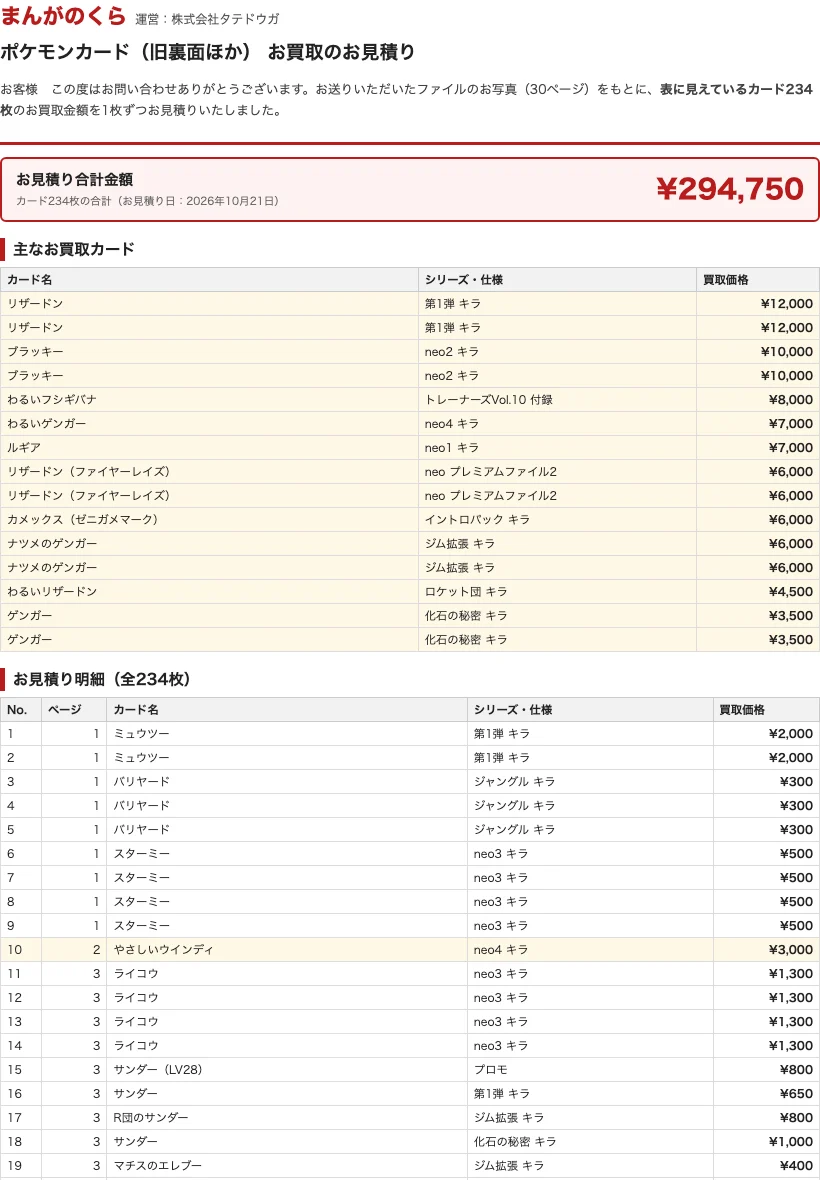Click the ページ column header
Screen dimensions: 820x1180
coord(65,710)
